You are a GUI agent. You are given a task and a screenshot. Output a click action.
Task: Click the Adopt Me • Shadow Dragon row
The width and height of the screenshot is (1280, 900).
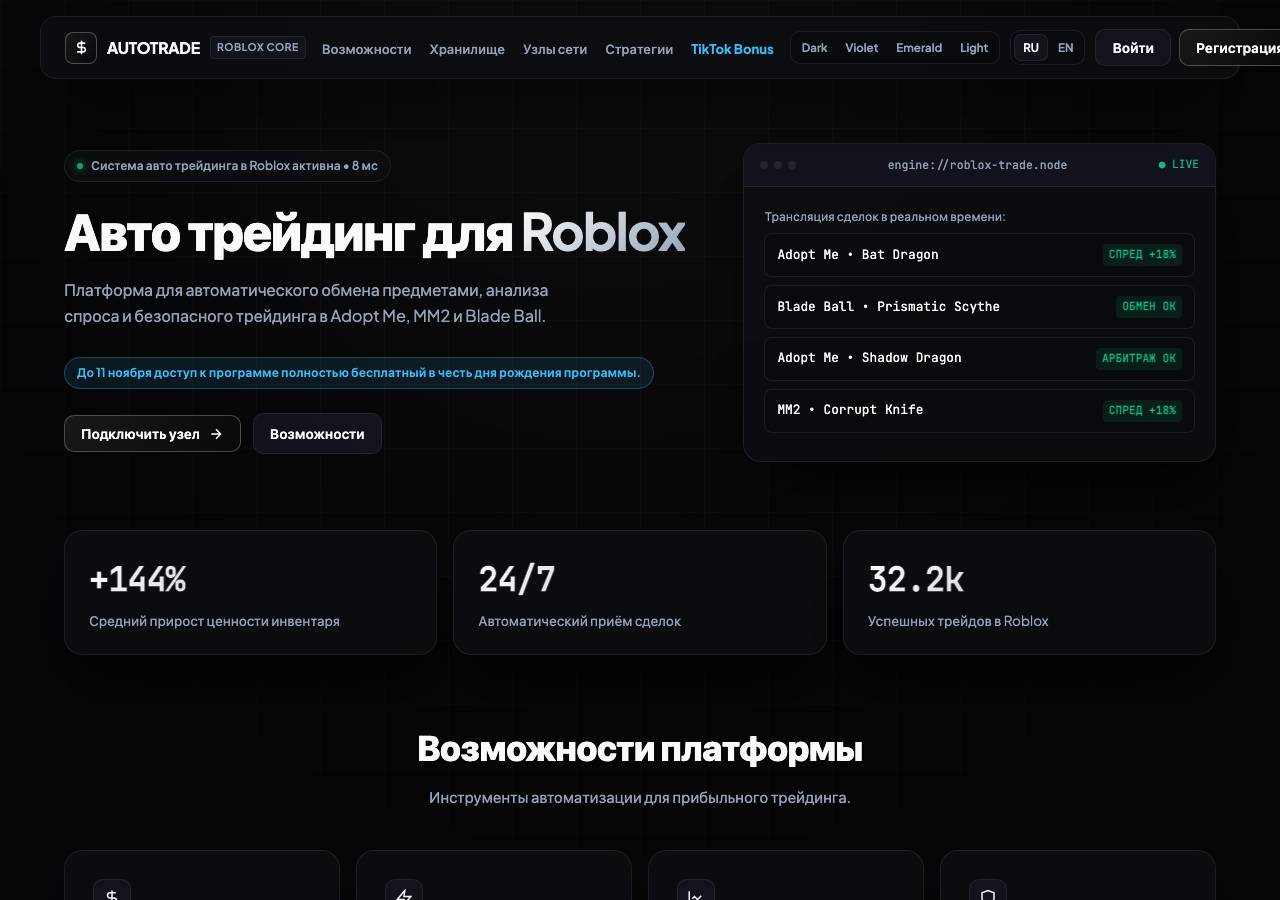coord(979,358)
